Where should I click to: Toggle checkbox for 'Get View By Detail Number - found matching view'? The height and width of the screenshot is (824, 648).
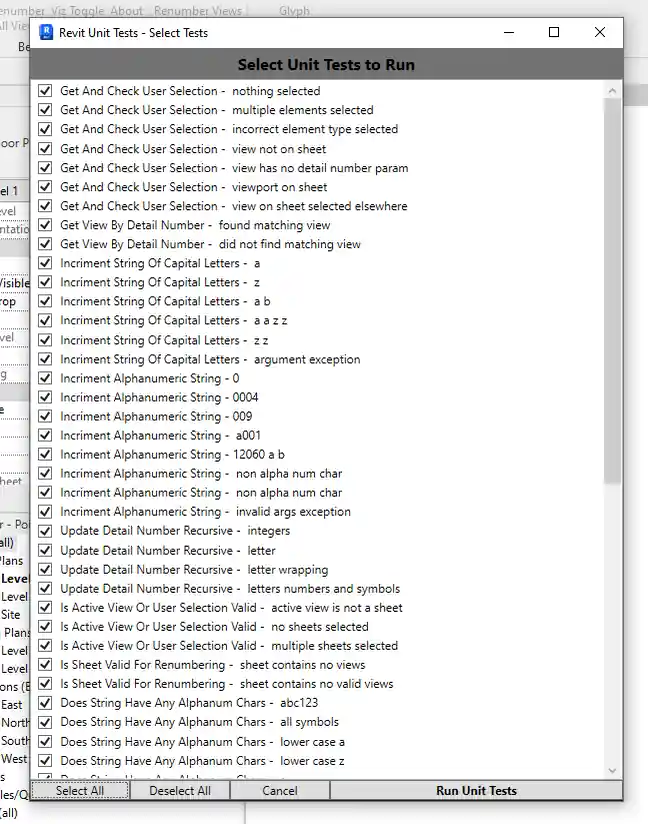[45, 225]
